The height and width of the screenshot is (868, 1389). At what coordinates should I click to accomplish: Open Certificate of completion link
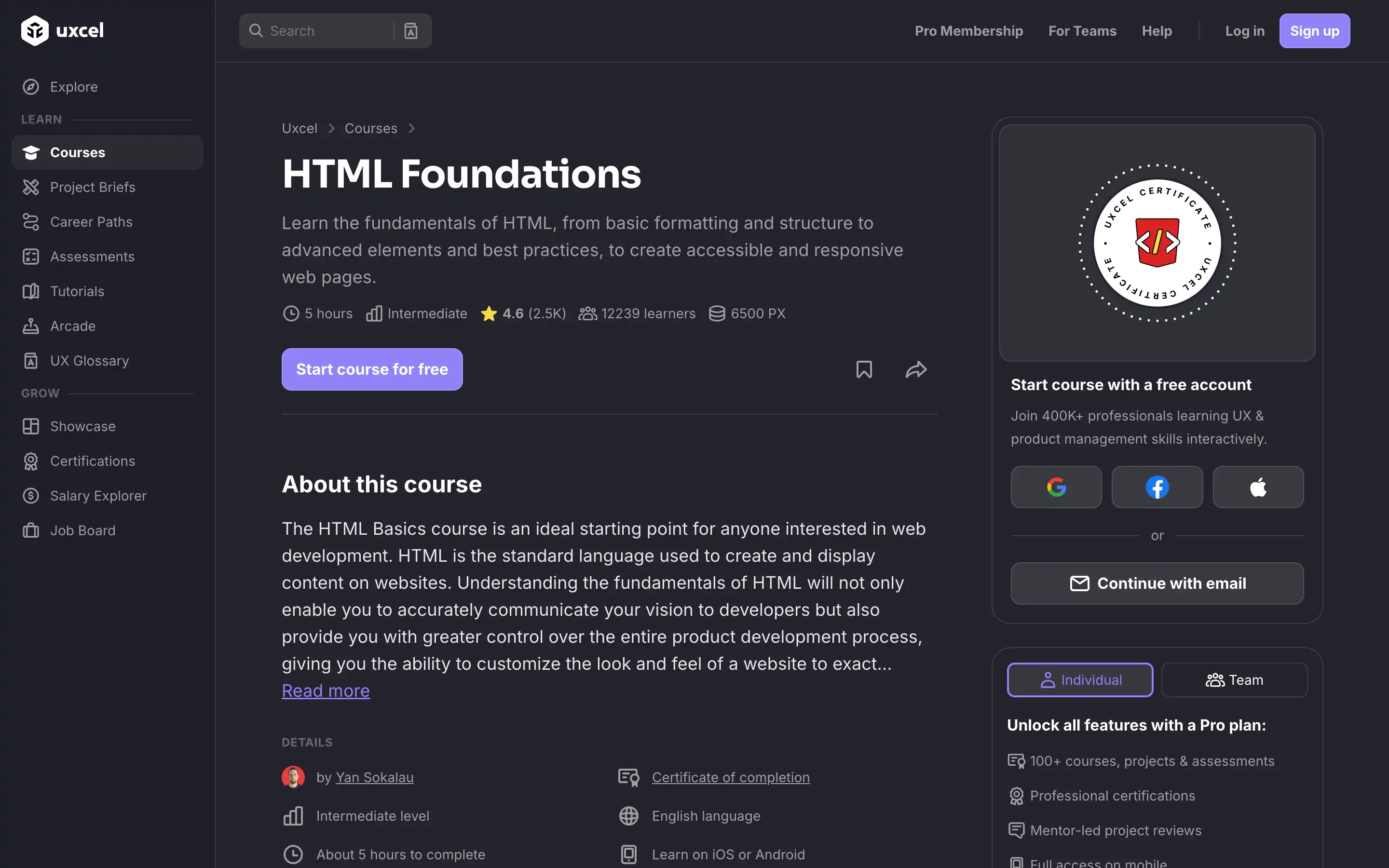point(731,777)
